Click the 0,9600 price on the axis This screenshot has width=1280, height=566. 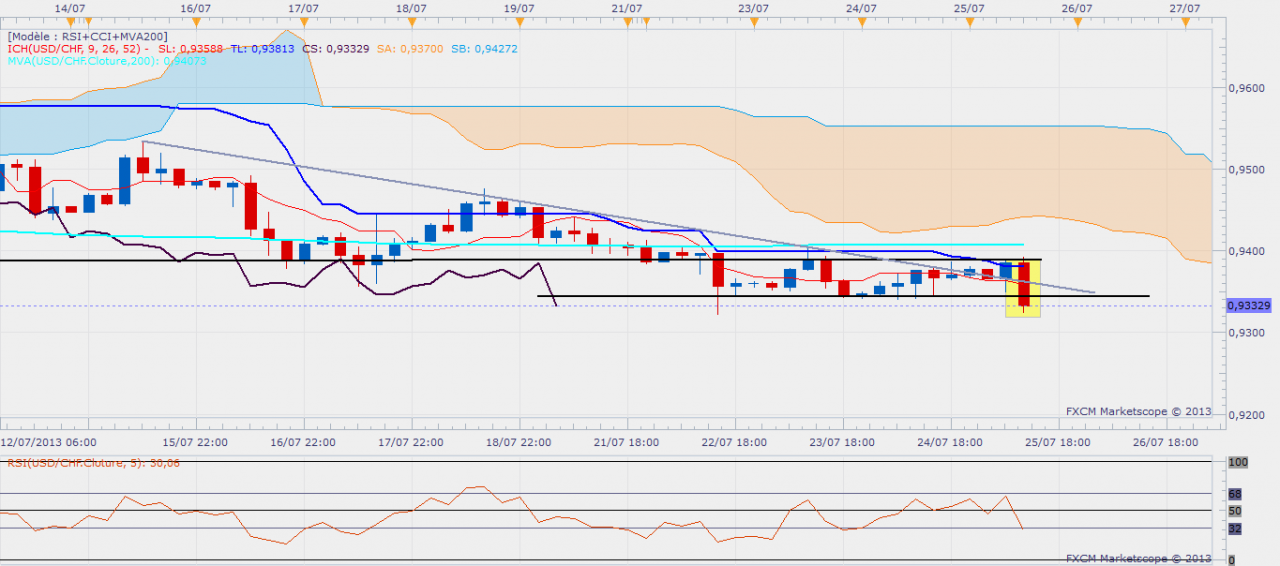(x=1247, y=88)
